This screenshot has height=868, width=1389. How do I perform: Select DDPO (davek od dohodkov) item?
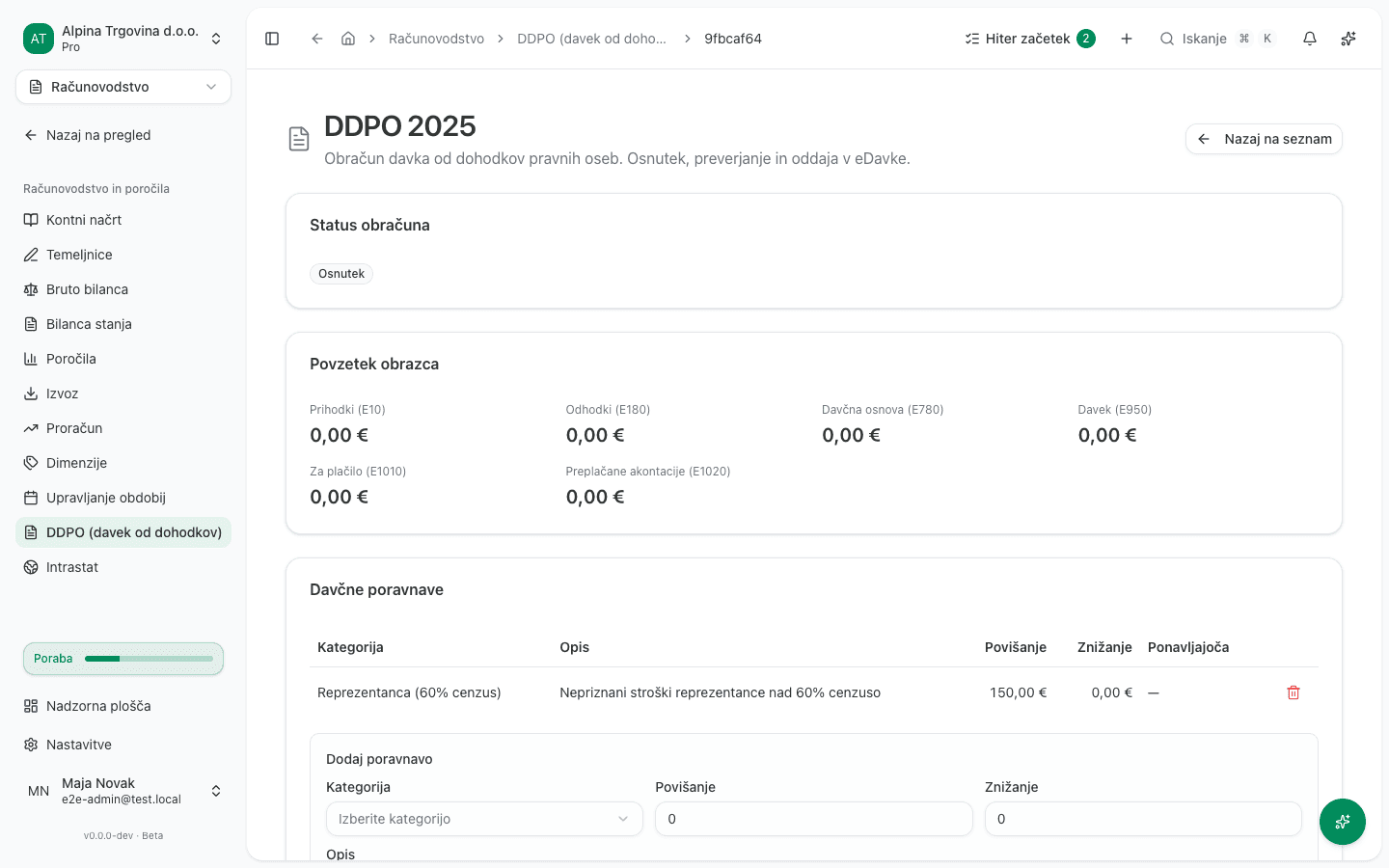point(123,532)
